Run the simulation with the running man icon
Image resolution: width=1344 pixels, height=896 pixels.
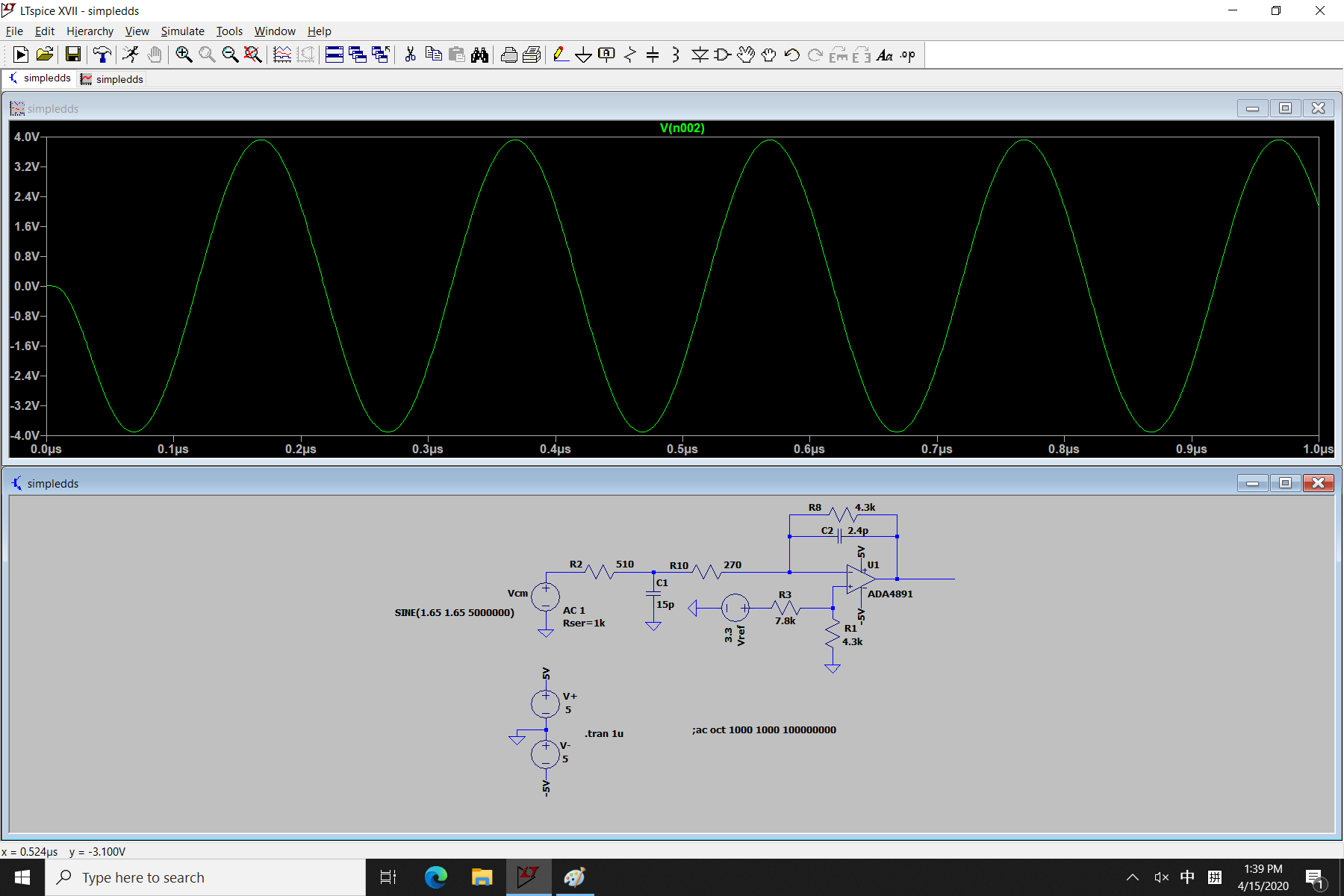pos(131,55)
